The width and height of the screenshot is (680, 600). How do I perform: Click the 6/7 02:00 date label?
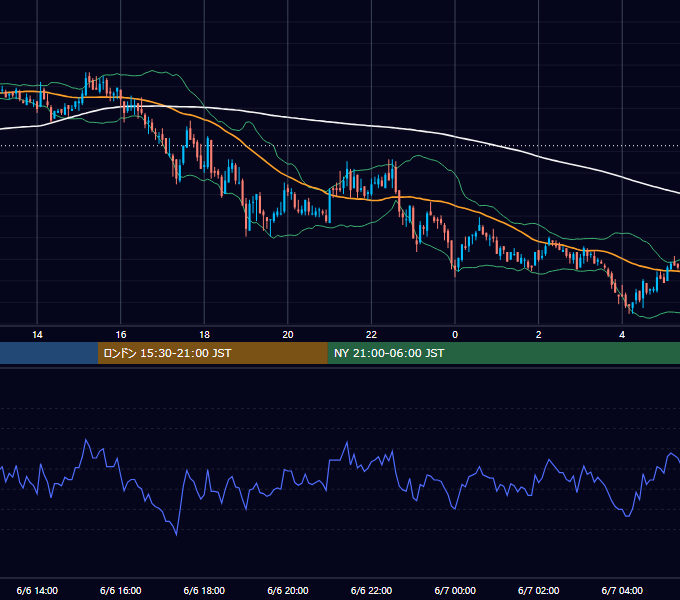pos(539,590)
